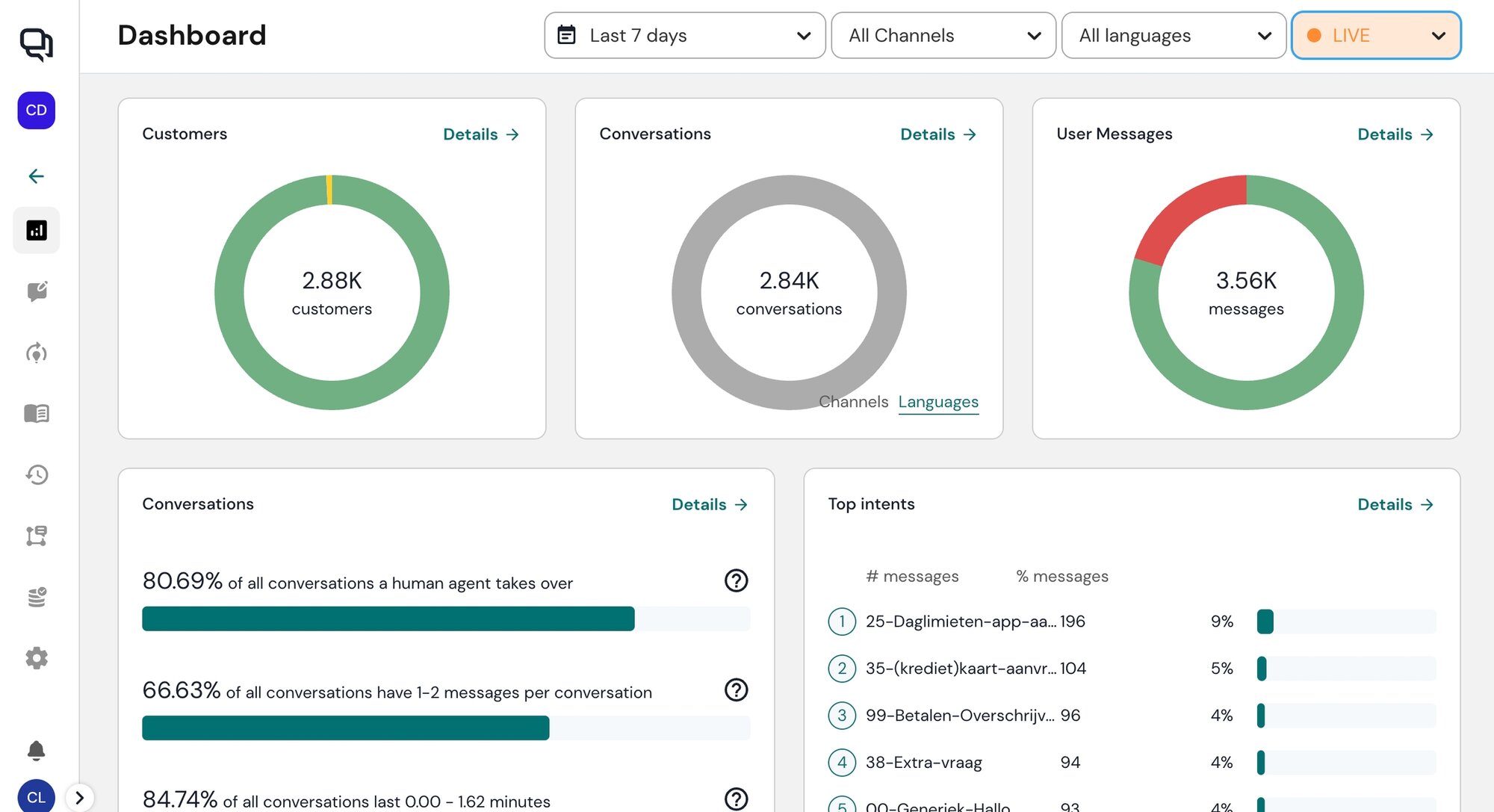This screenshot has height=812, width=1494.
Task: Open the database check sidebar icon
Action: (x=36, y=597)
